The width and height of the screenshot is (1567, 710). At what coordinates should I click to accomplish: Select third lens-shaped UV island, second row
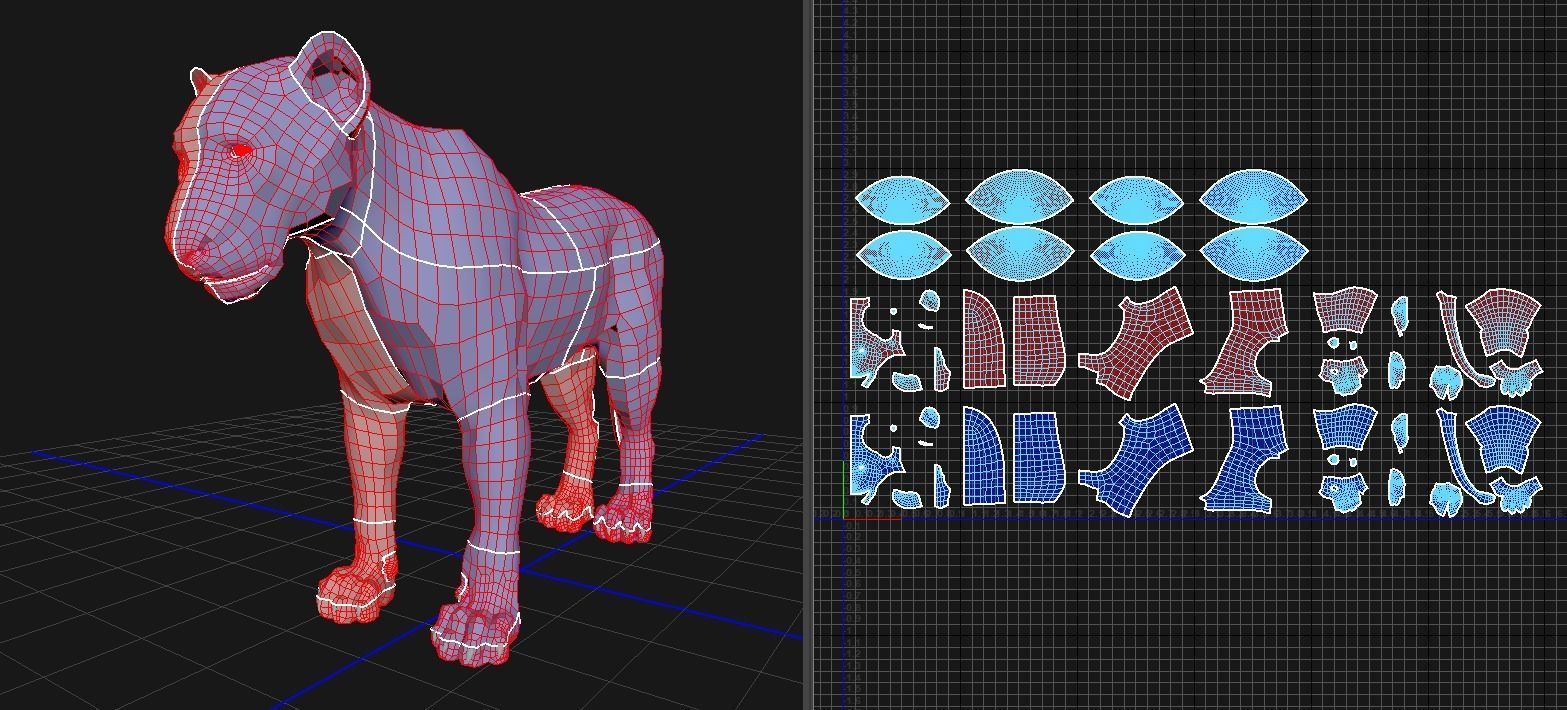click(1136, 256)
